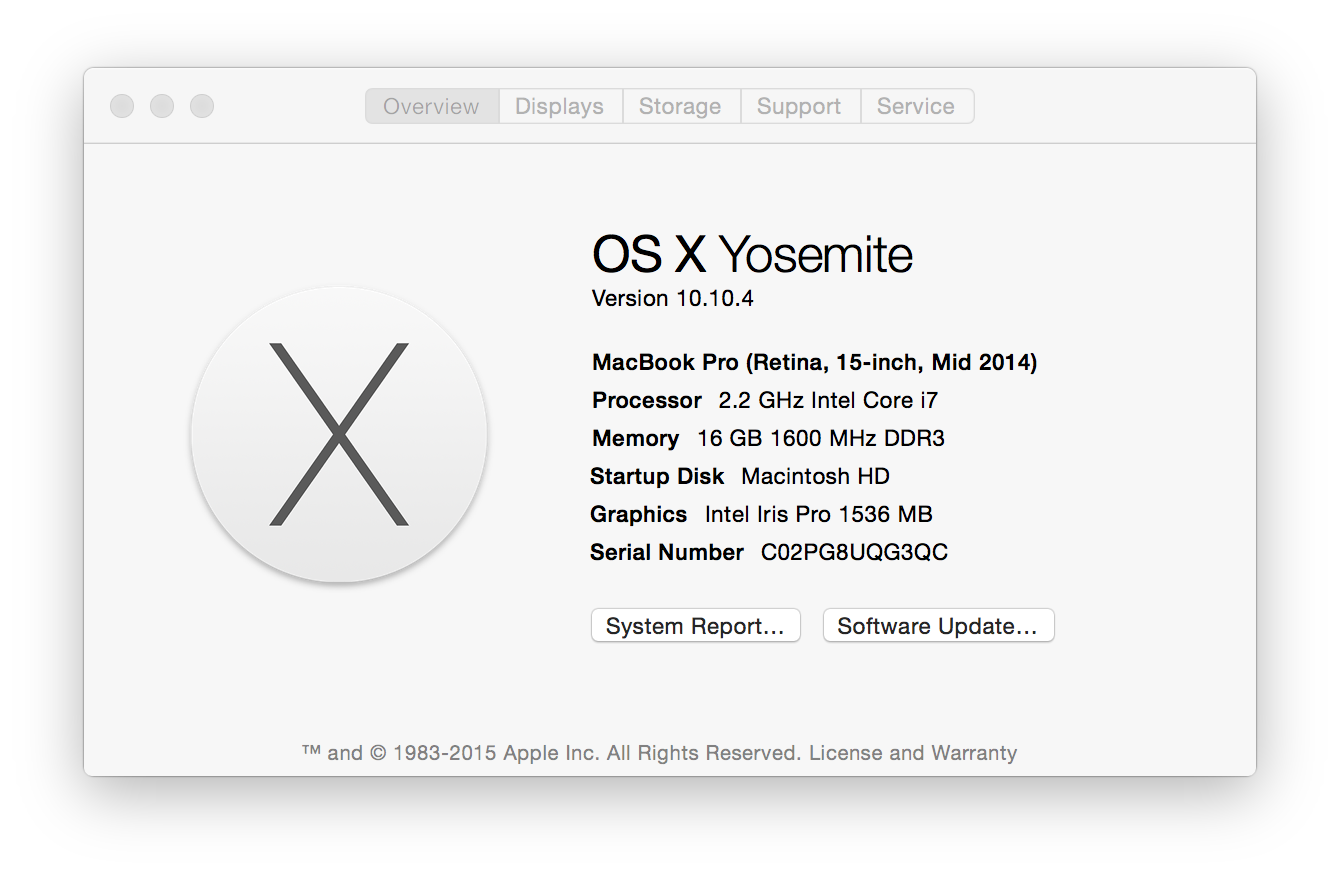Click the window zoom button
The height and width of the screenshot is (876, 1340).
[x=202, y=106]
